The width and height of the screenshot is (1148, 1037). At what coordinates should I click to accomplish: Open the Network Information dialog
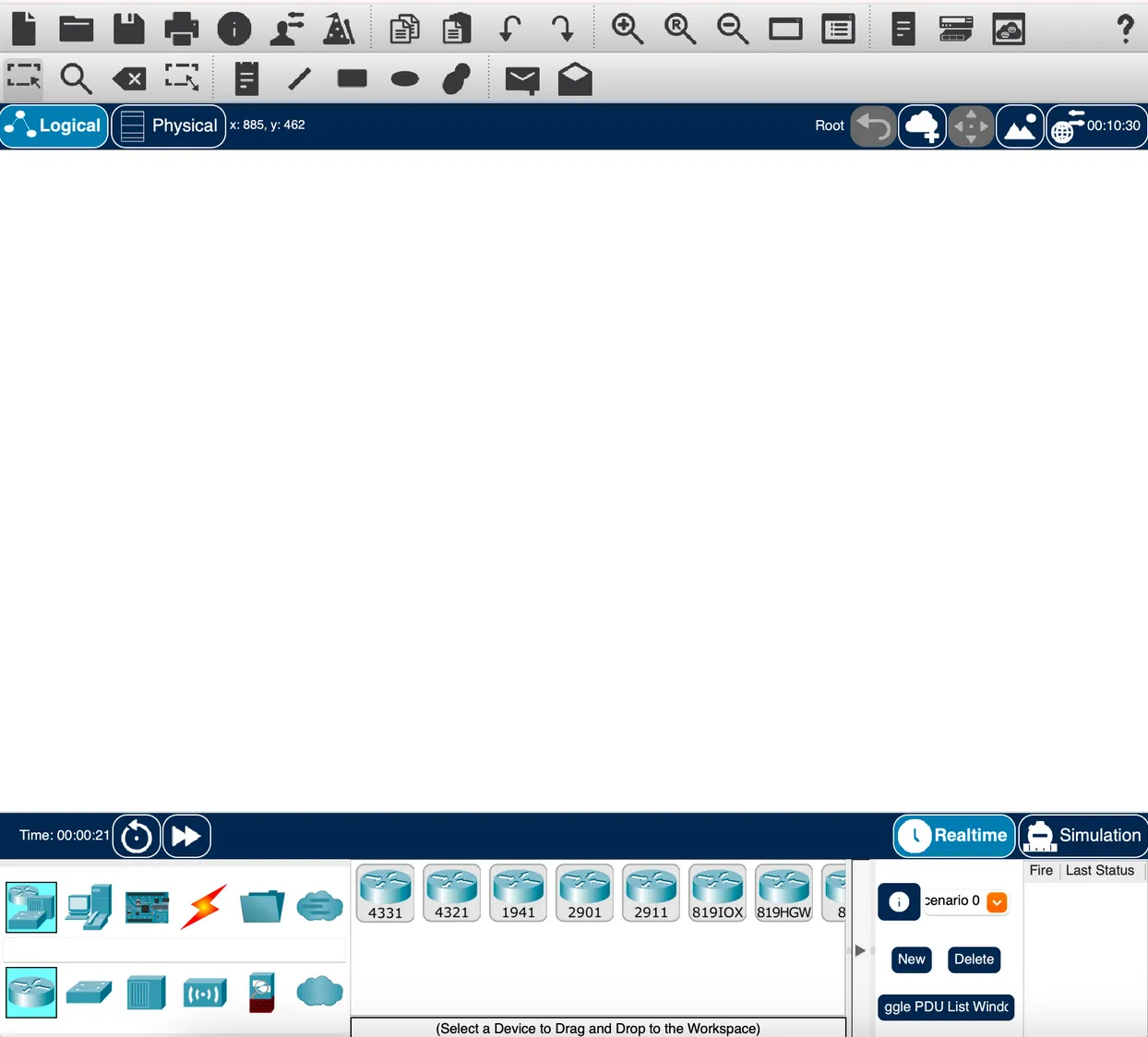(x=234, y=29)
